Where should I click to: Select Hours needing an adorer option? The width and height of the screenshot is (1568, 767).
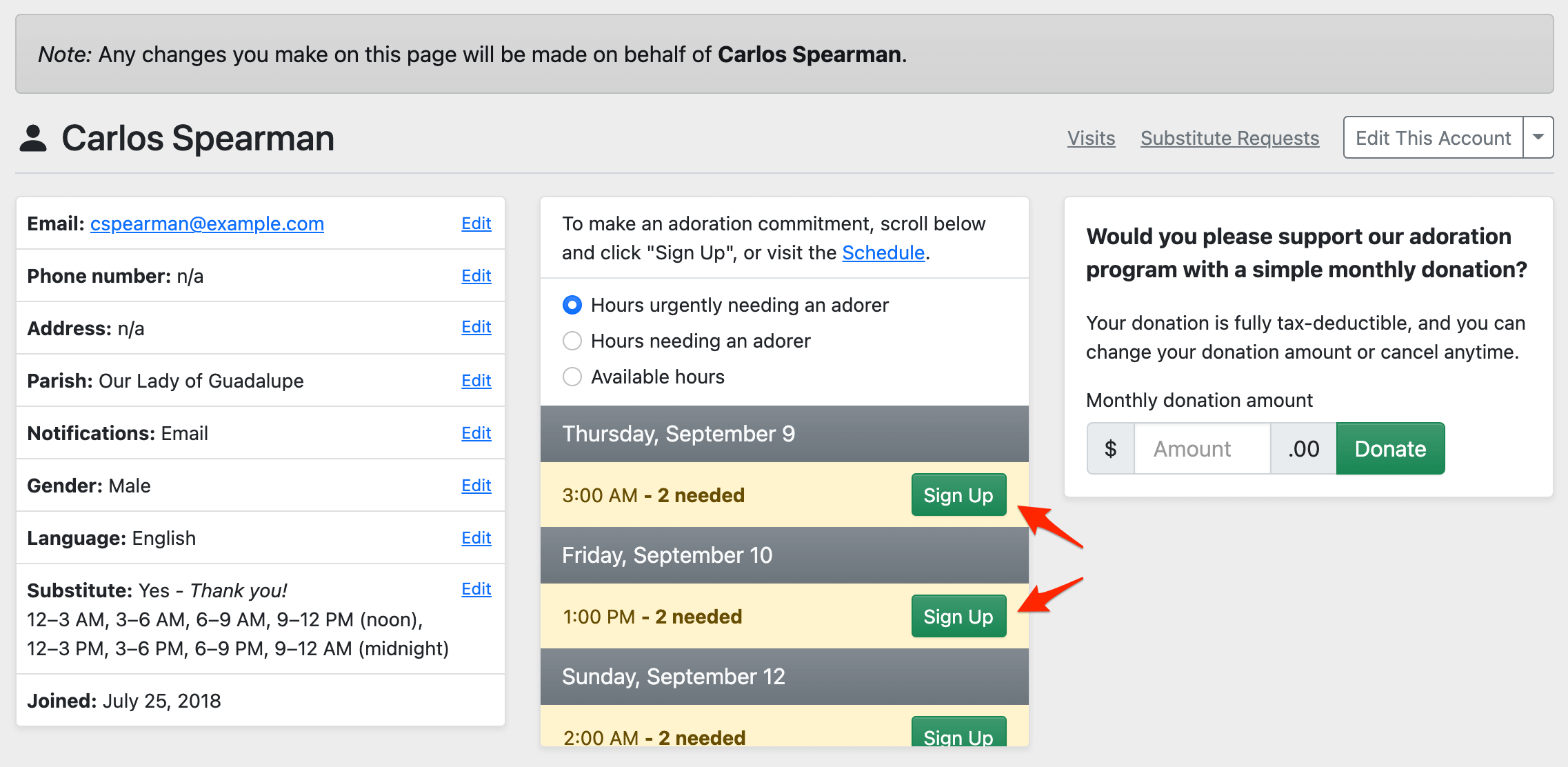572,341
